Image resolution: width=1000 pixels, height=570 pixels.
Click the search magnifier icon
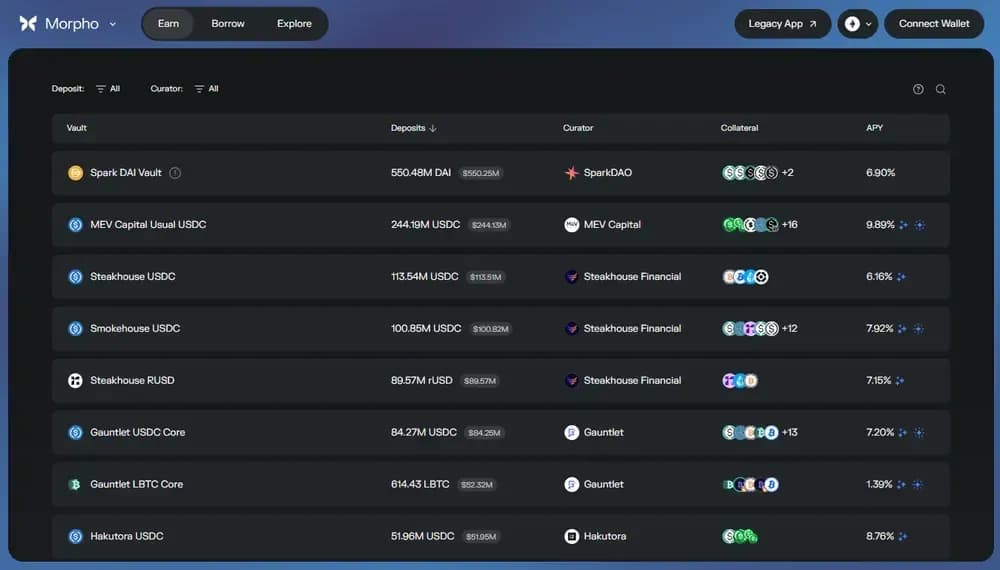click(x=941, y=89)
